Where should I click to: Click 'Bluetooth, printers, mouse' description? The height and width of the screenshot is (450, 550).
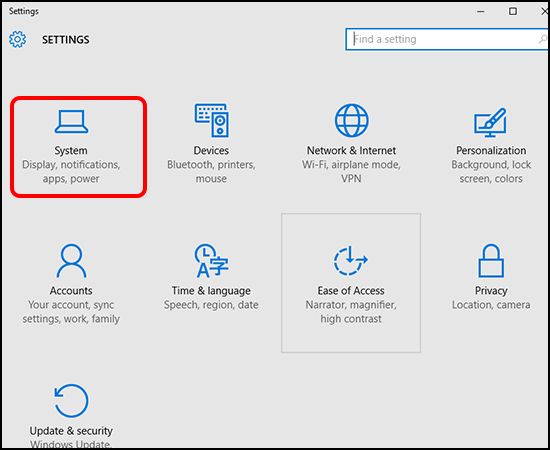click(211, 172)
